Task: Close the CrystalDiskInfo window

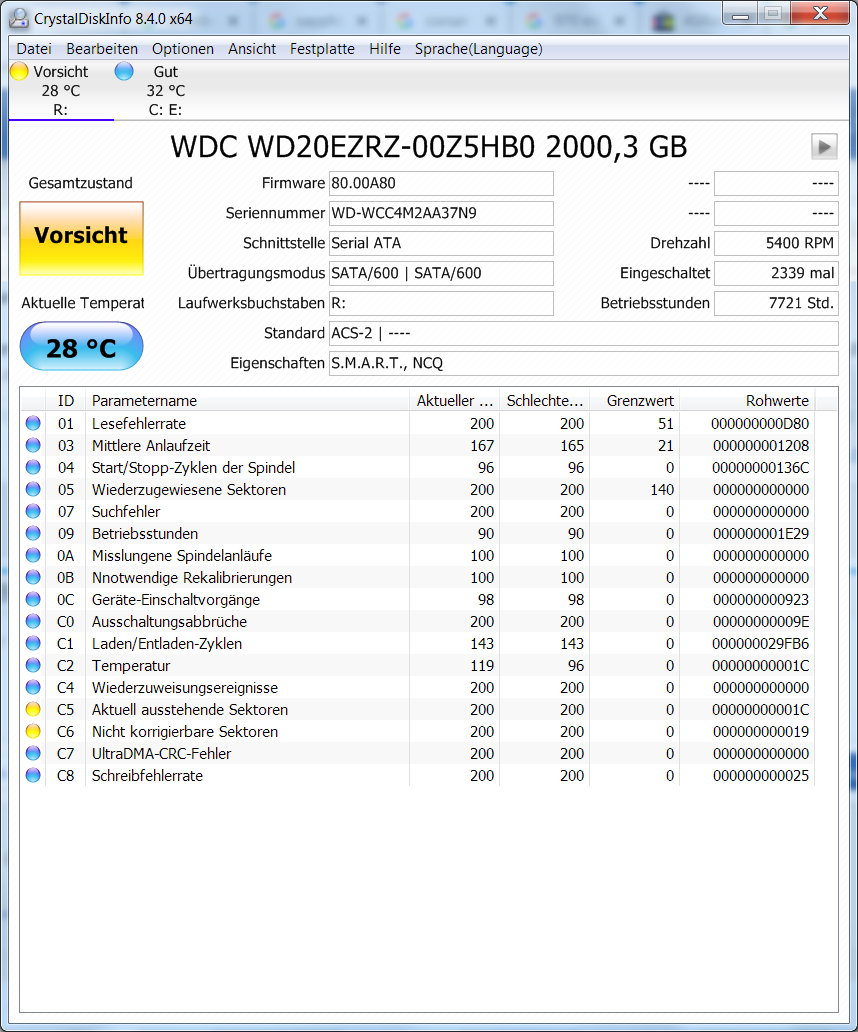Action: point(820,13)
